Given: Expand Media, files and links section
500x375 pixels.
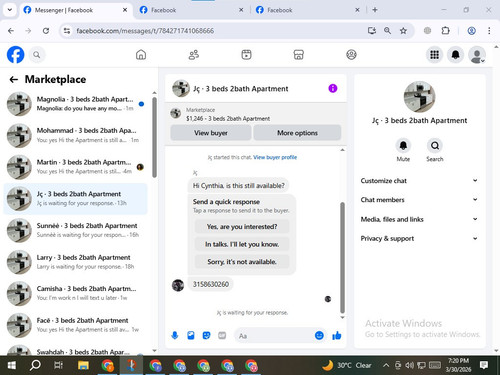Looking at the screenshot, I should (419, 219).
